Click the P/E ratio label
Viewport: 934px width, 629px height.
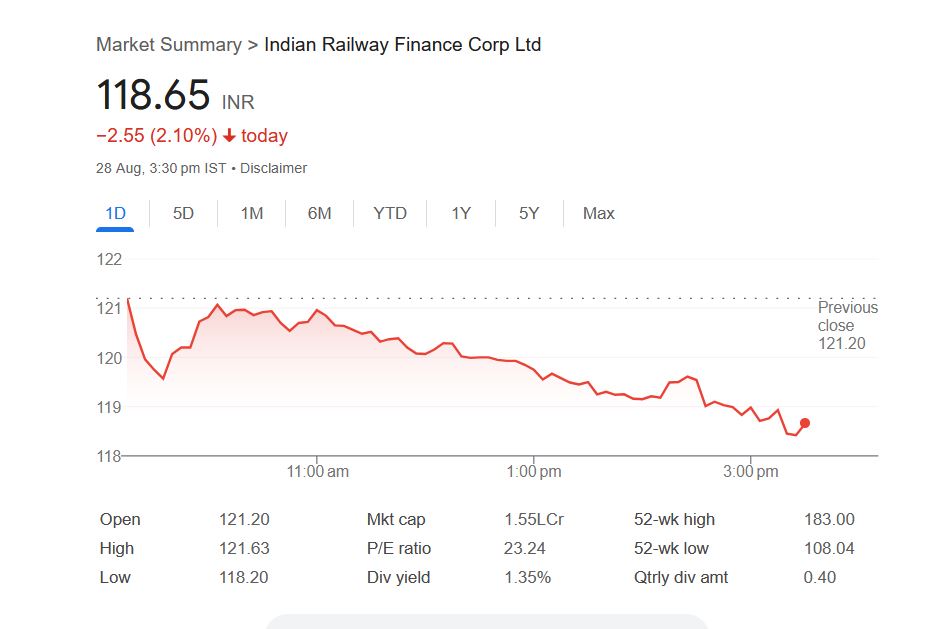[x=399, y=548]
